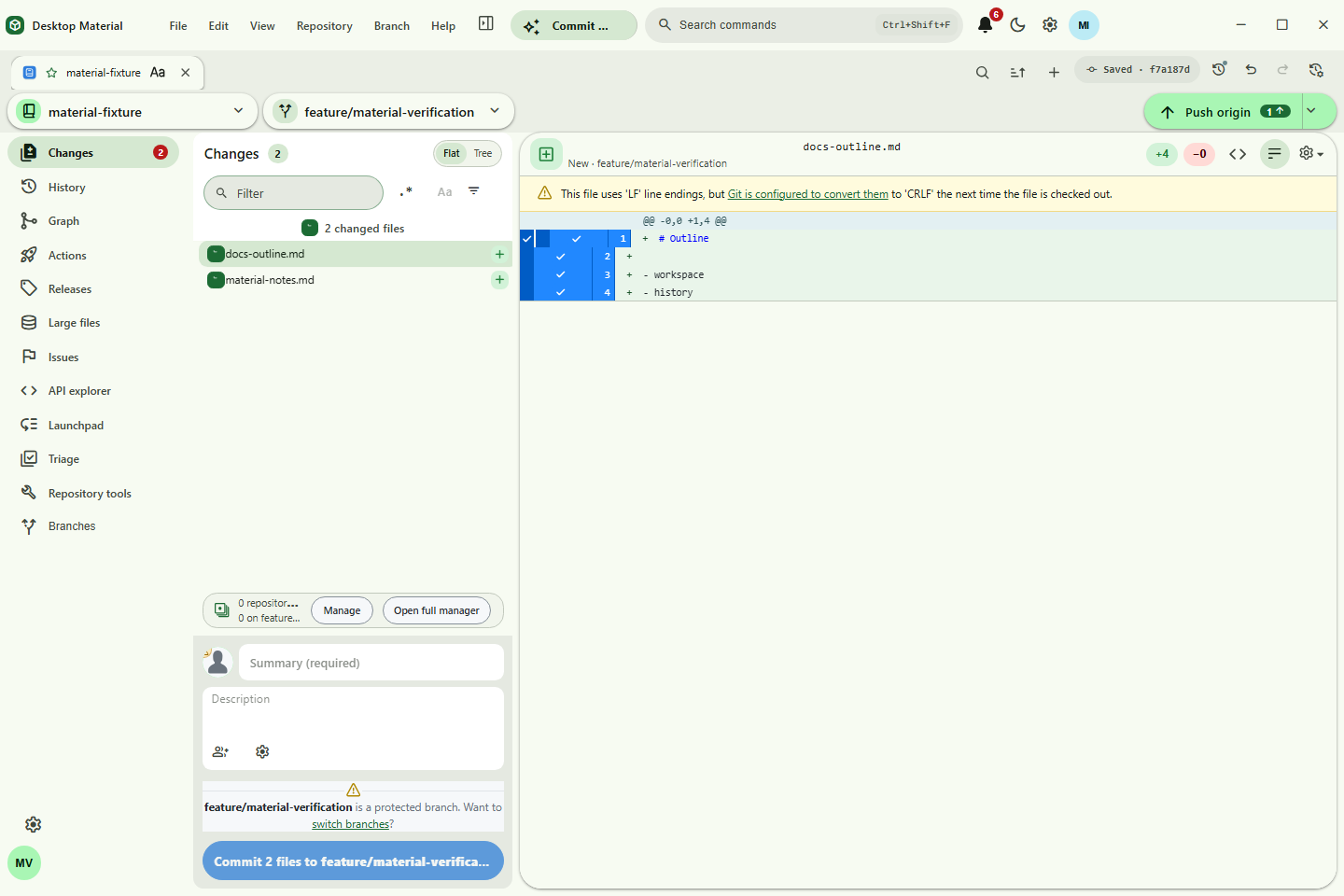
Task: Click the code brackets icon in the diff header
Action: point(1238,154)
